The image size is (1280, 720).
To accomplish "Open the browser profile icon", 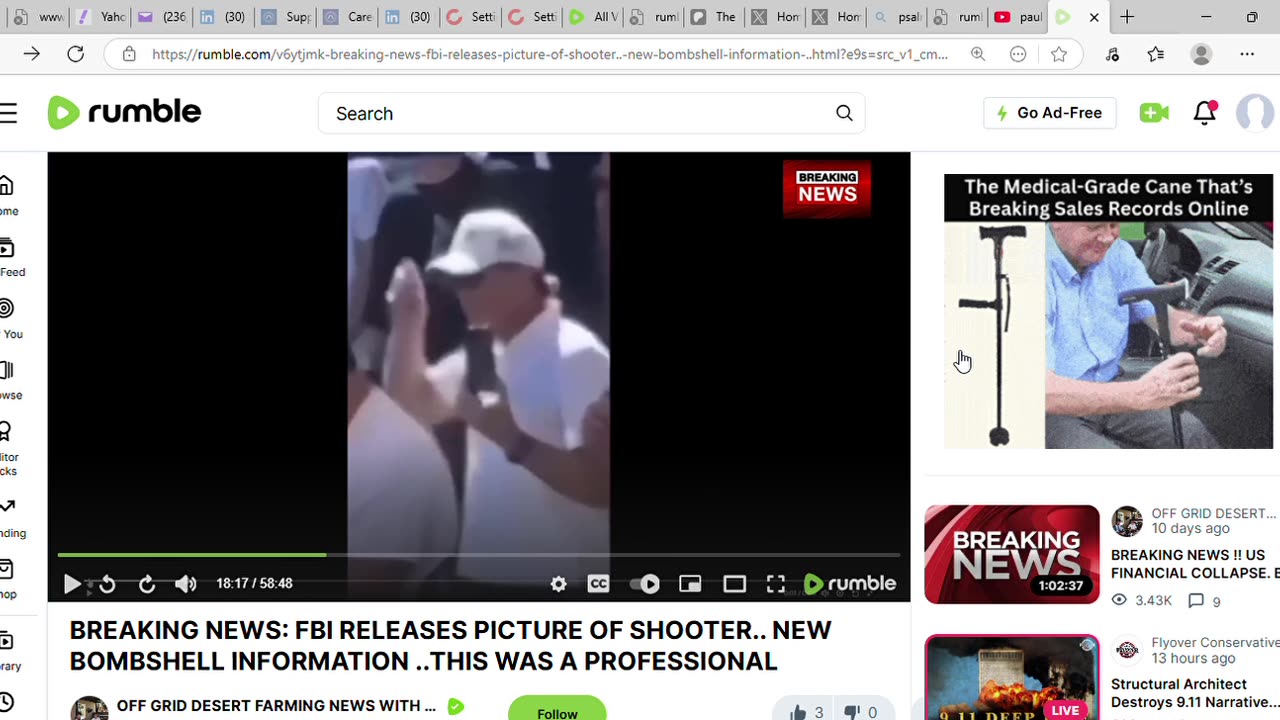I will (x=1202, y=54).
